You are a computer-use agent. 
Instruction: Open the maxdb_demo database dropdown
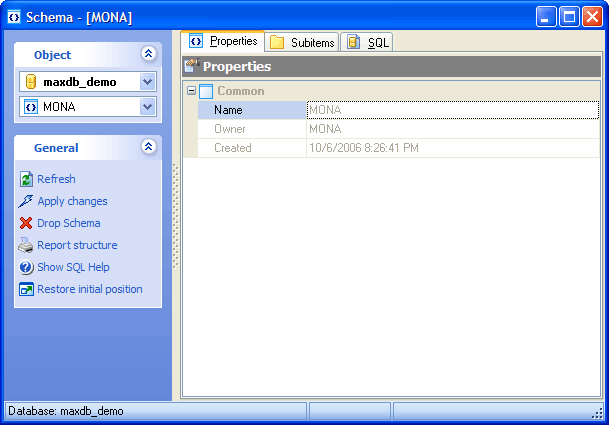coord(147,82)
